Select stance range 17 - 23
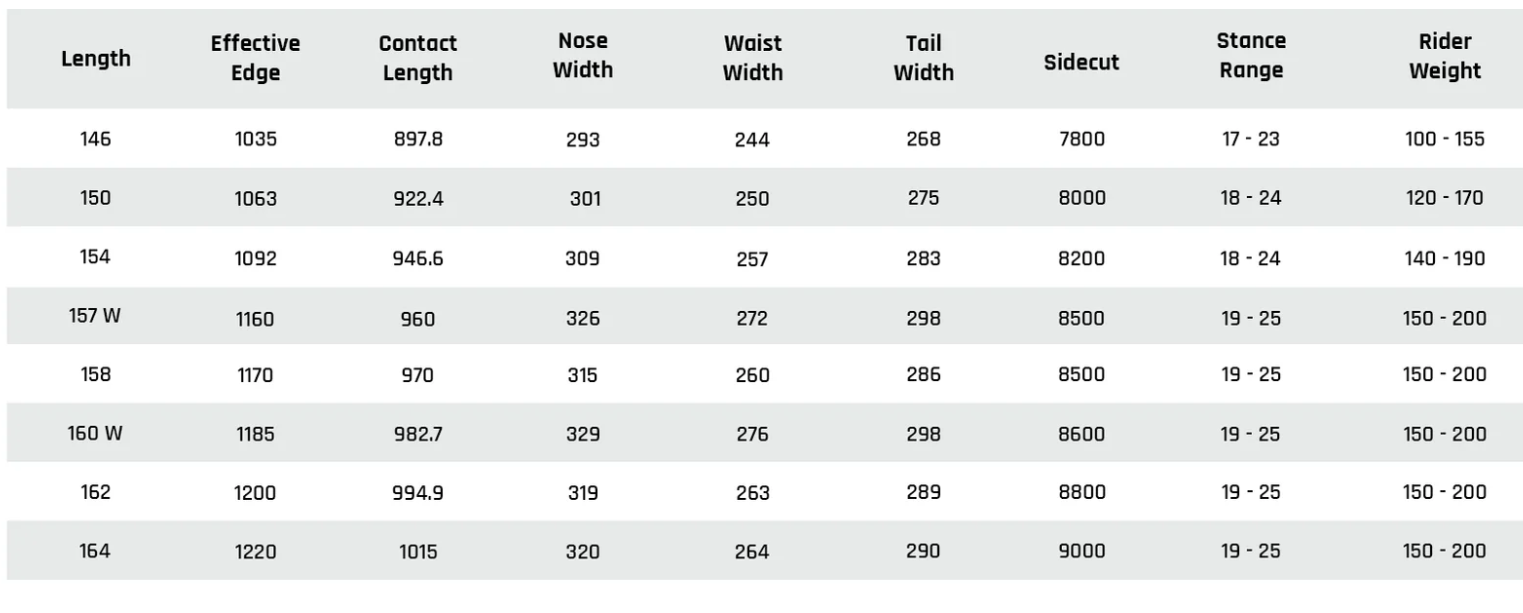This screenshot has height=613, width=1523. tap(1251, 139)
